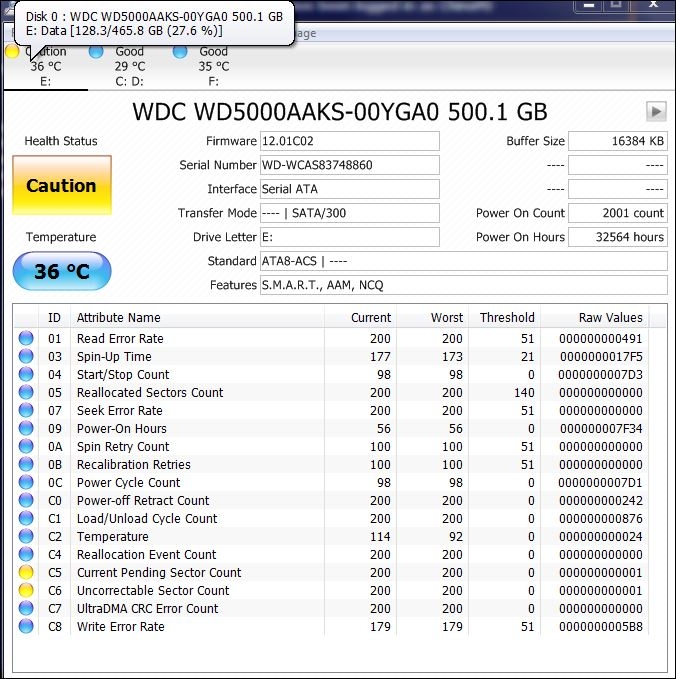676x679 pixels.
Task: Click raw value 000000000876
Action: [601, 518]
